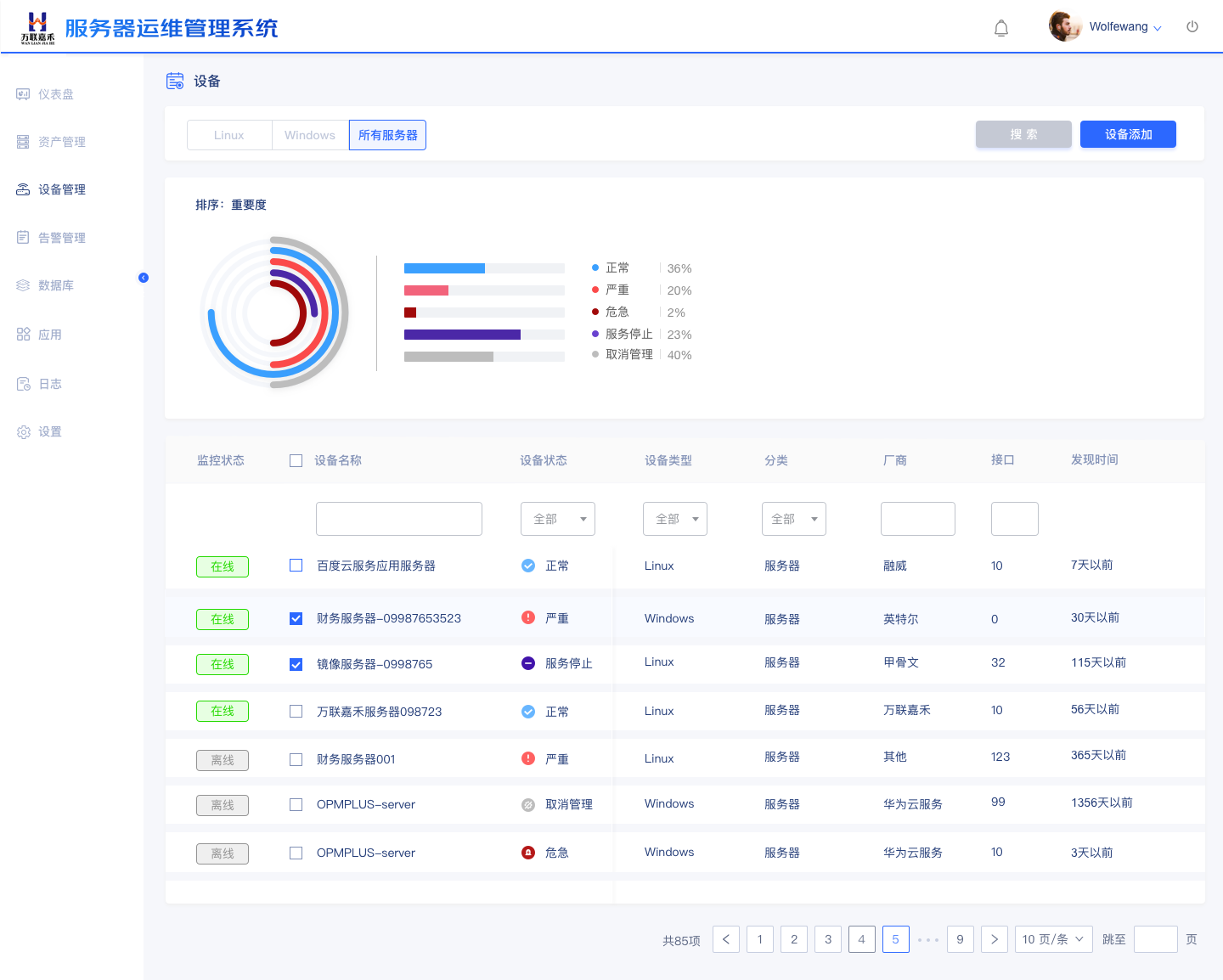Go to page 9 in pagination
The image size is (1223, 980).
pos(960,939)
